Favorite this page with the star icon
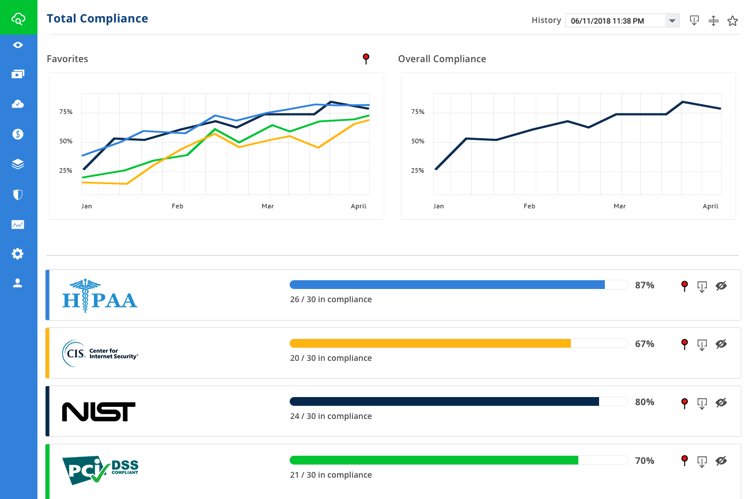The image size is (750, 499). (732, 20)
